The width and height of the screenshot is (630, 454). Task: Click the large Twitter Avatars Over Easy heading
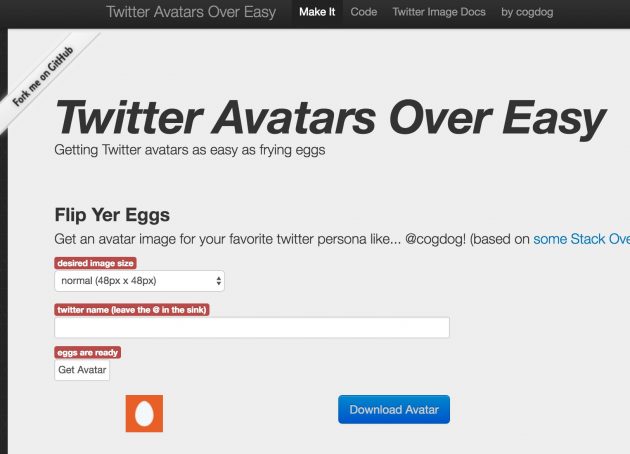(330, 118)
